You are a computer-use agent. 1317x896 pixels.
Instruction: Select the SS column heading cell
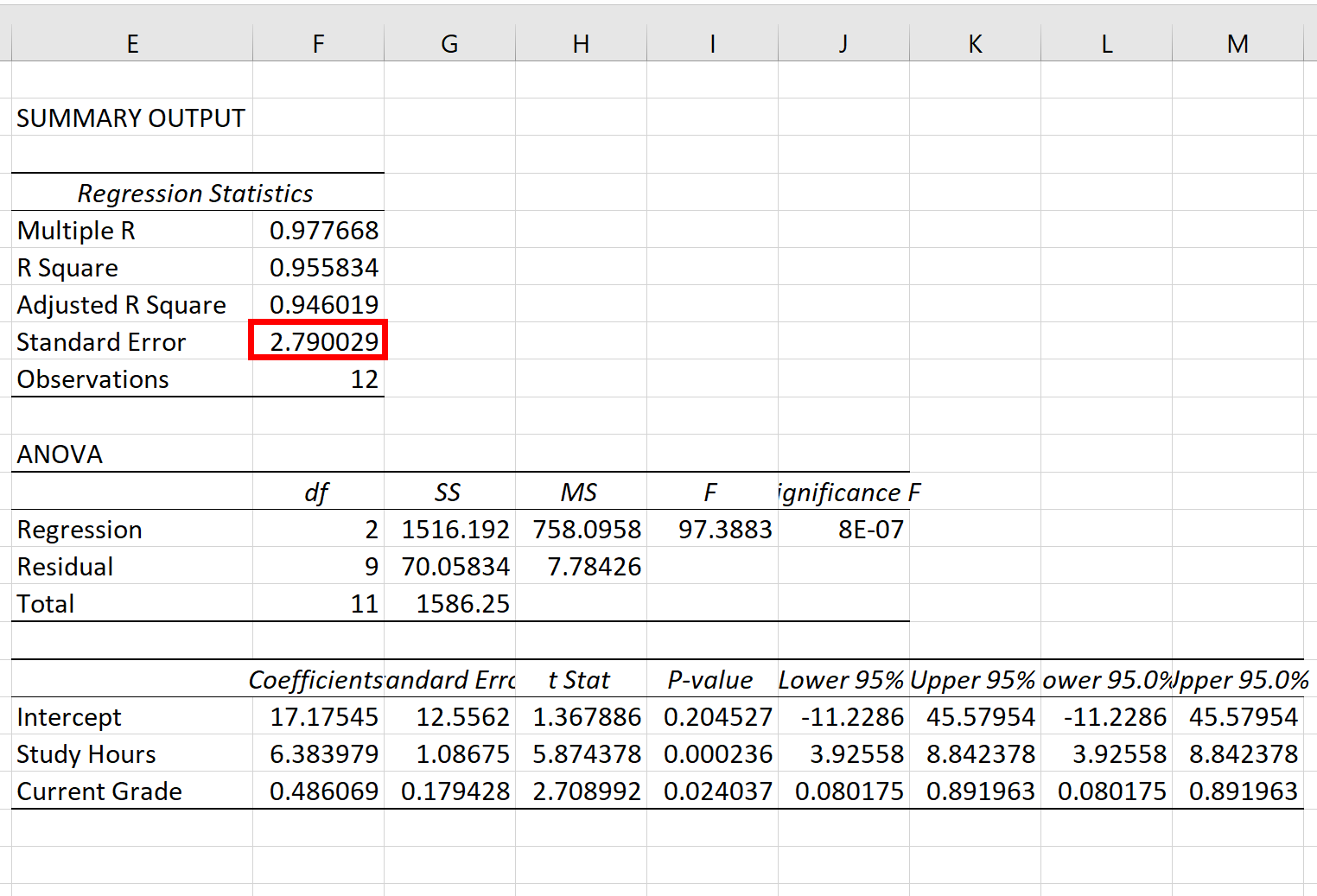(449, 492)
